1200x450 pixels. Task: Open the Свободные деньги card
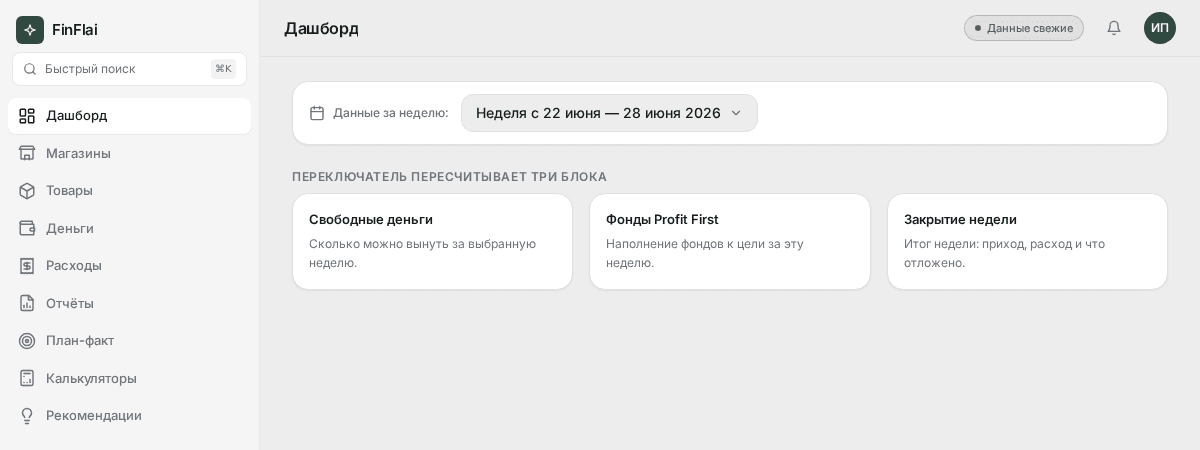432,242
